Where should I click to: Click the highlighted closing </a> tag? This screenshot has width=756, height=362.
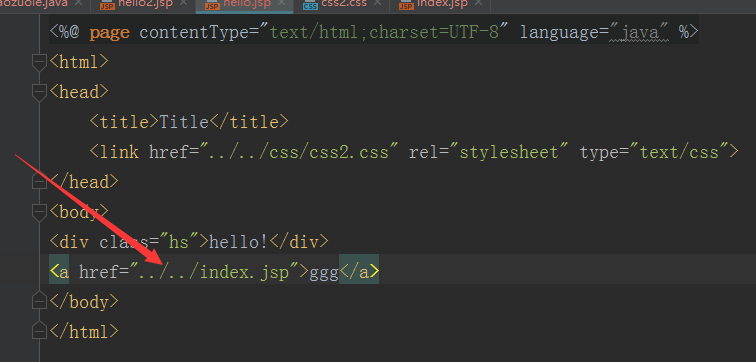pyautogui.click(x=359, y=272)
